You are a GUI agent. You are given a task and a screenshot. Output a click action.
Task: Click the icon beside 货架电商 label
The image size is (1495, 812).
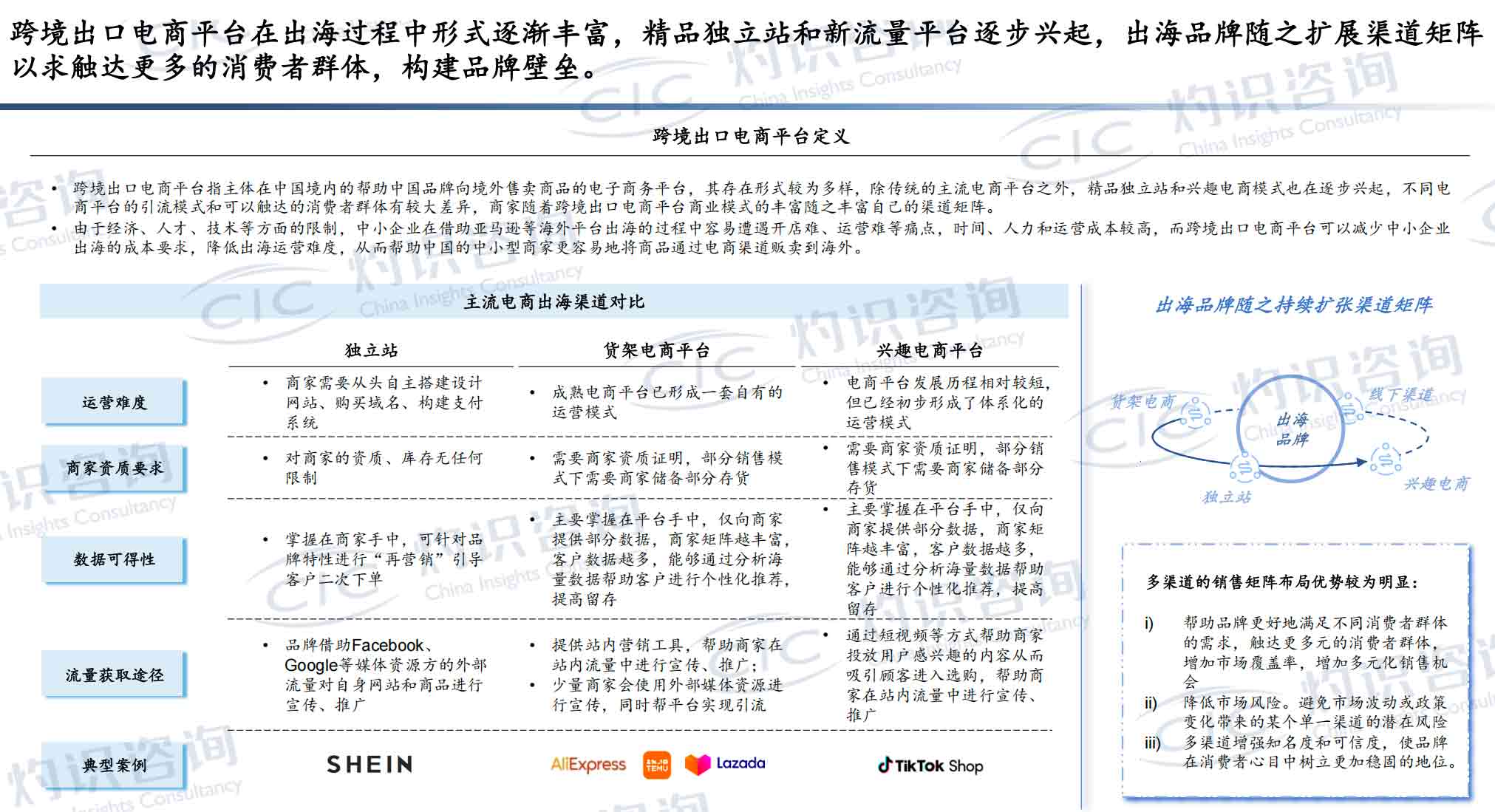tap(1195, 413)
